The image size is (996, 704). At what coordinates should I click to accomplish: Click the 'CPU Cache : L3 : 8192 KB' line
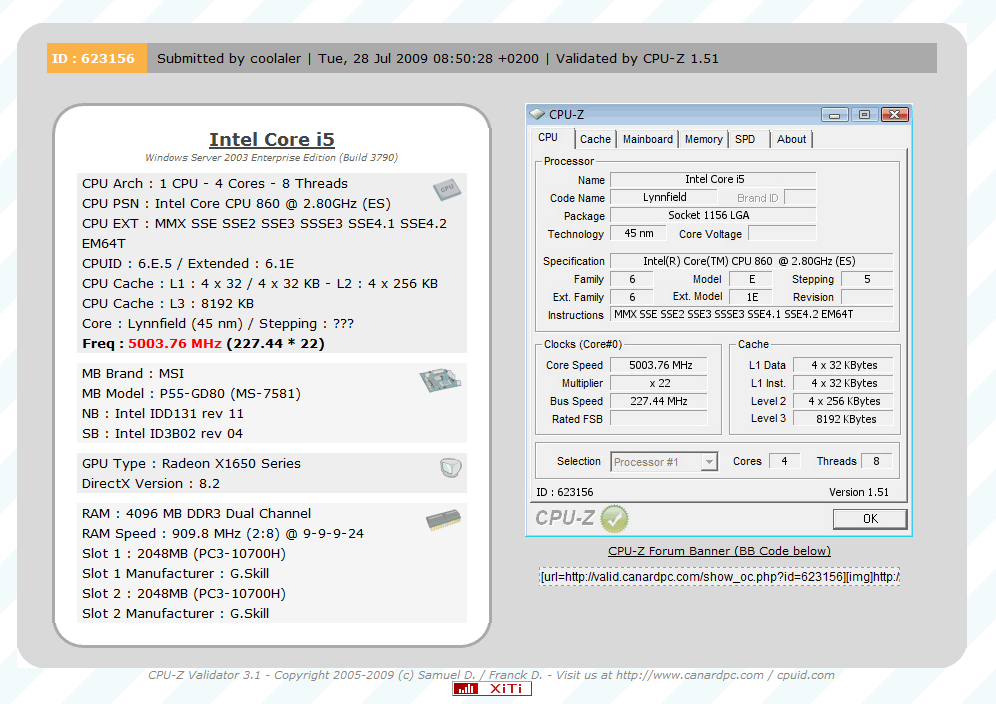point(168,304)
